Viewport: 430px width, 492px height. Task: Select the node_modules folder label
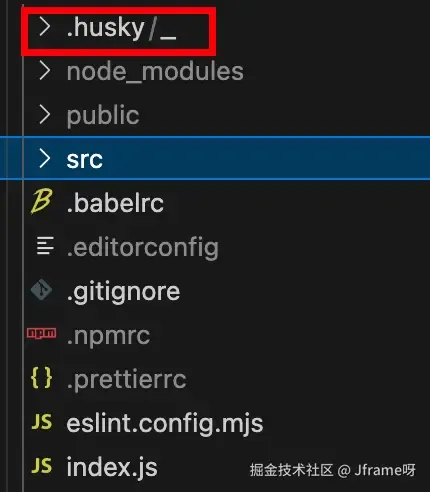(155, 71)
